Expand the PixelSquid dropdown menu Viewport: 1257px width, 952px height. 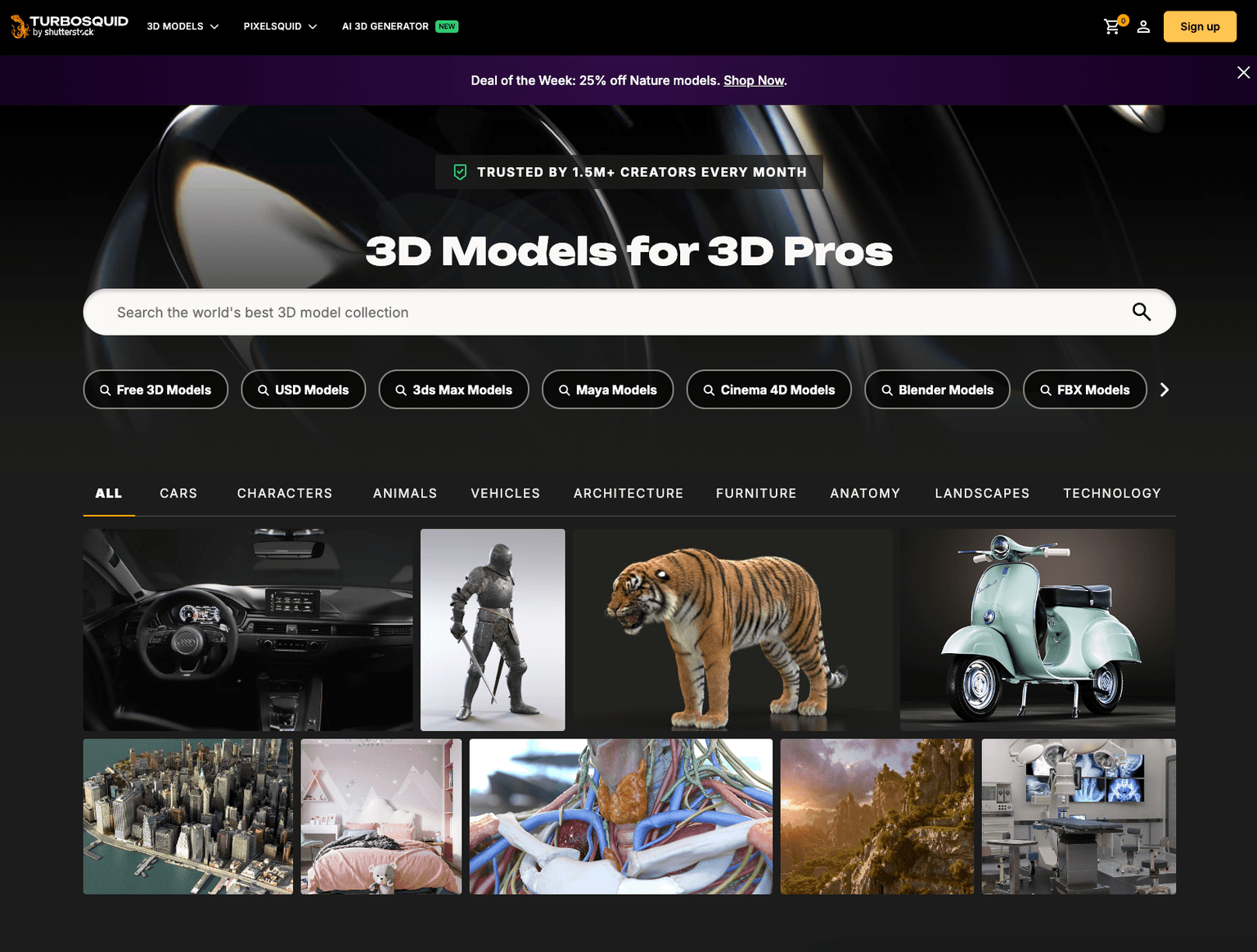280,26
